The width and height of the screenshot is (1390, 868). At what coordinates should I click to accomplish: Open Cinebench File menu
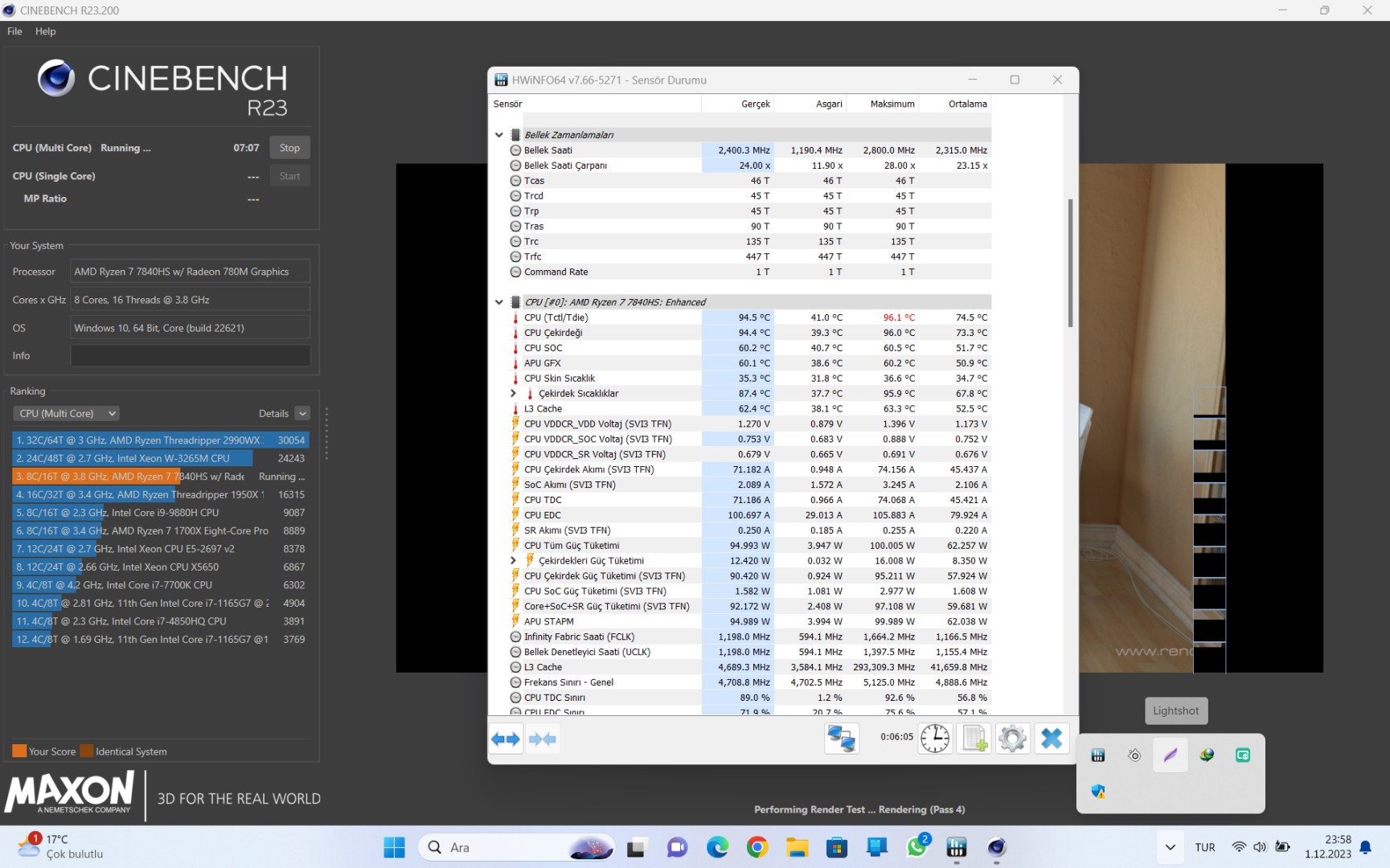[14, 31]
